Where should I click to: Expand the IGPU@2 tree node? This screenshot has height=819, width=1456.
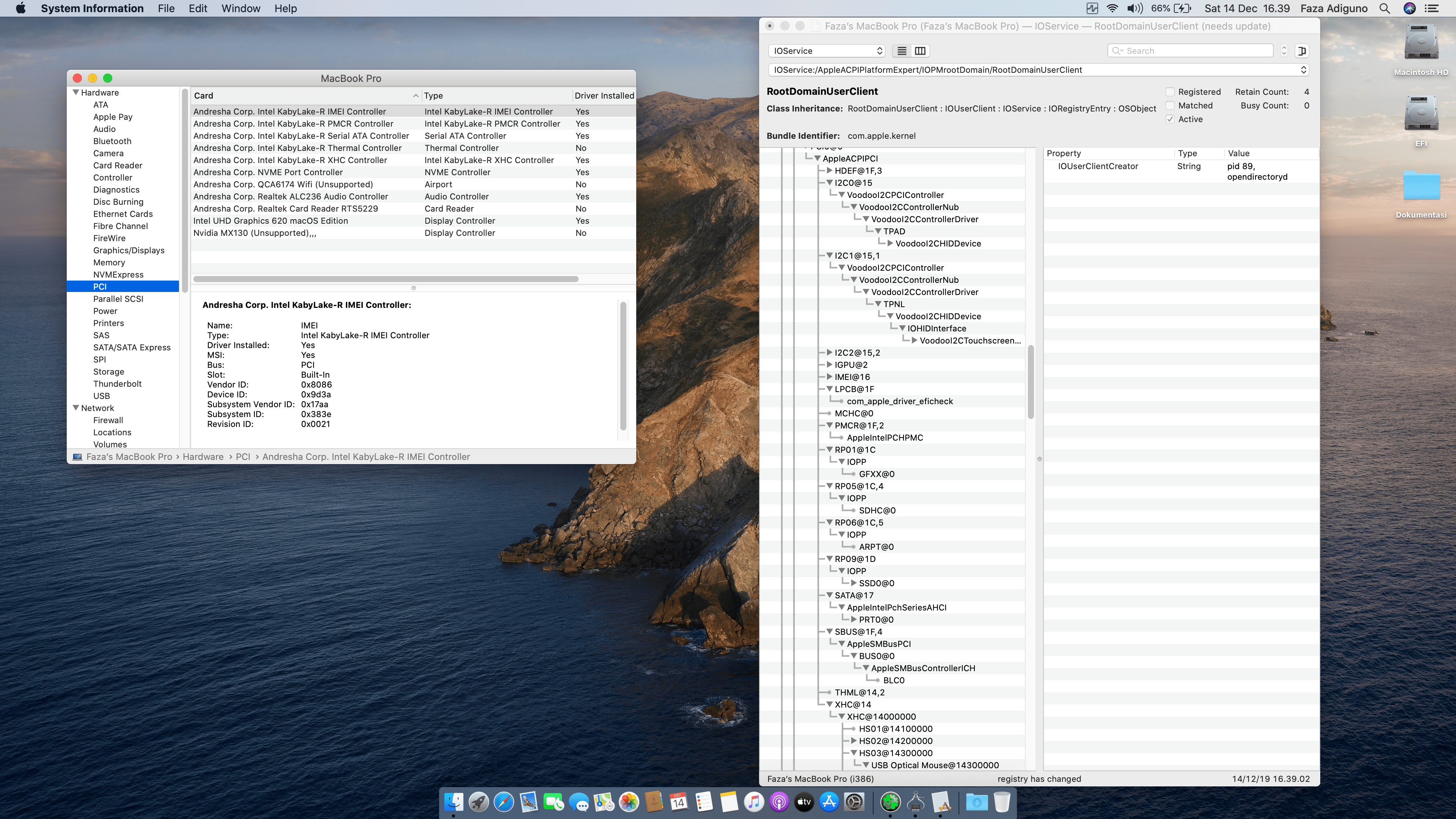tap(829, 364)
